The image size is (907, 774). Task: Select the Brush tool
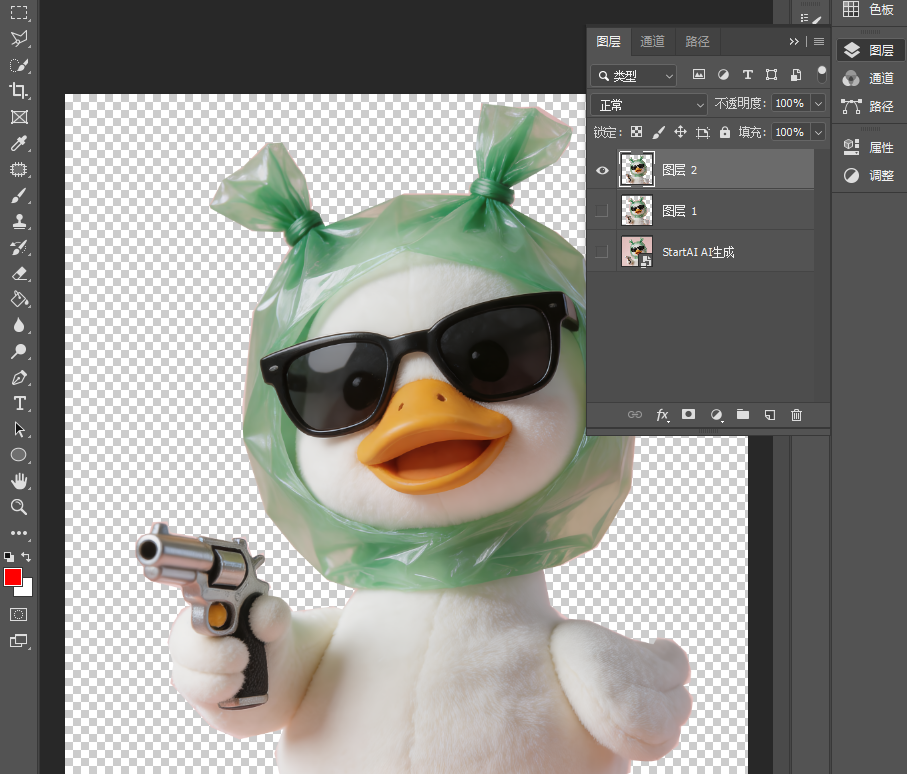pyautogui.click(x=19, y=196)
